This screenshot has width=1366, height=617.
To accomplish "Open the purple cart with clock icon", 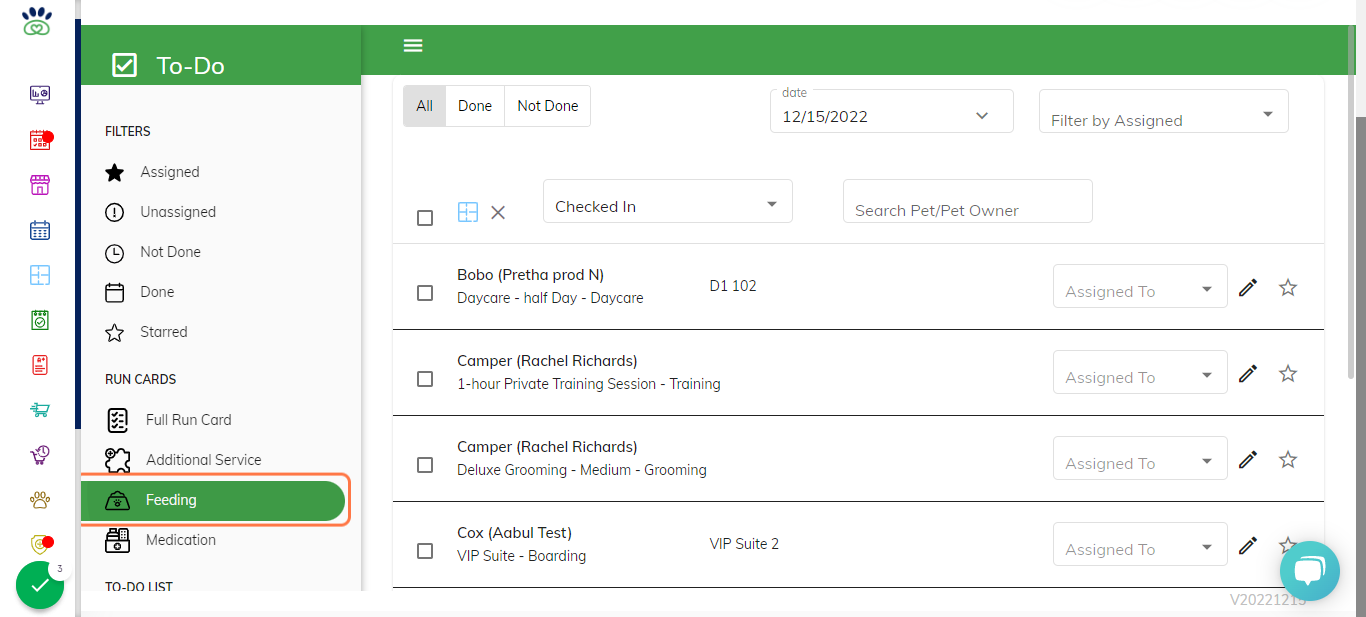I will pyautogui.click(x=39, y=455).
